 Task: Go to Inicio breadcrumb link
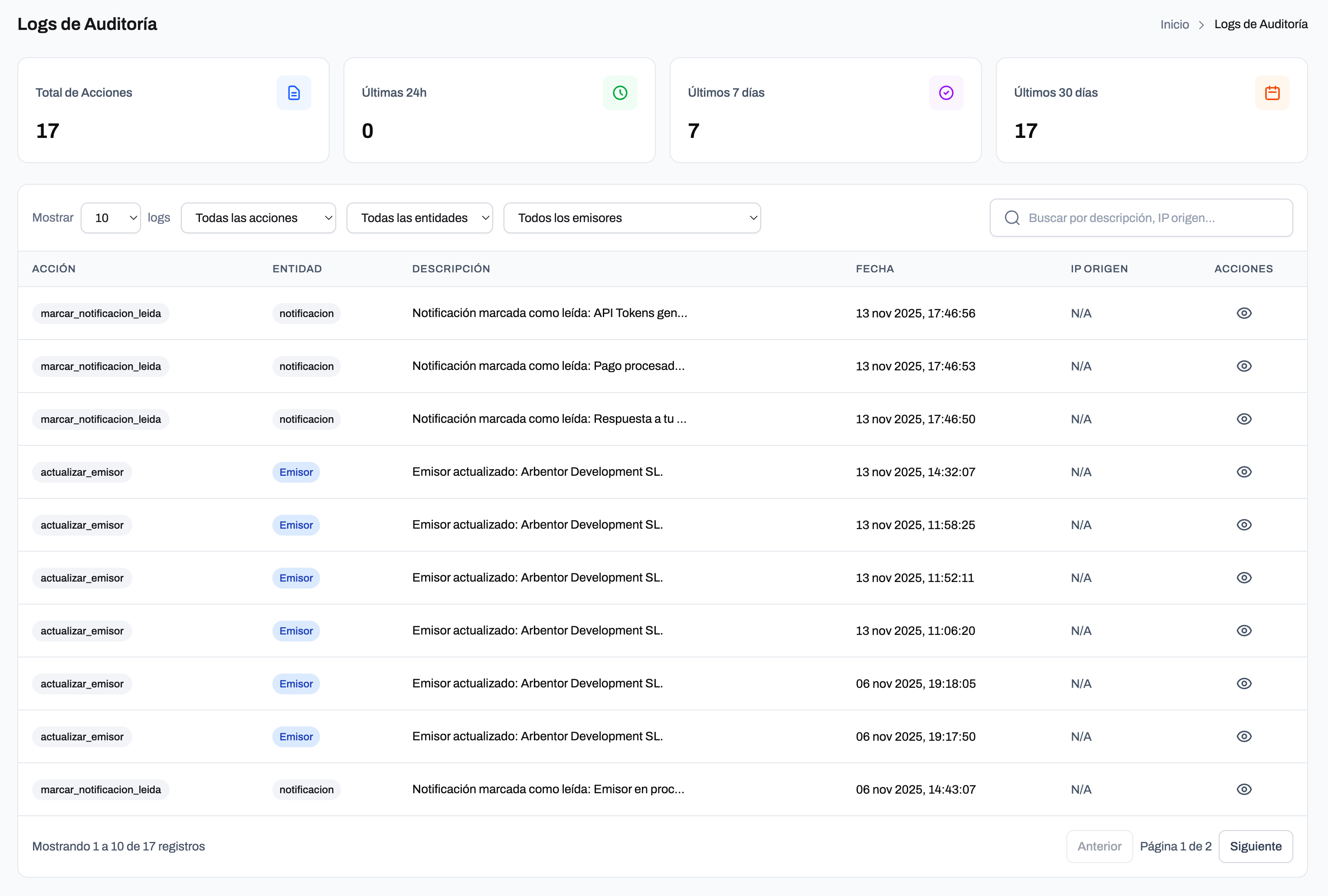pos(1174,25)
